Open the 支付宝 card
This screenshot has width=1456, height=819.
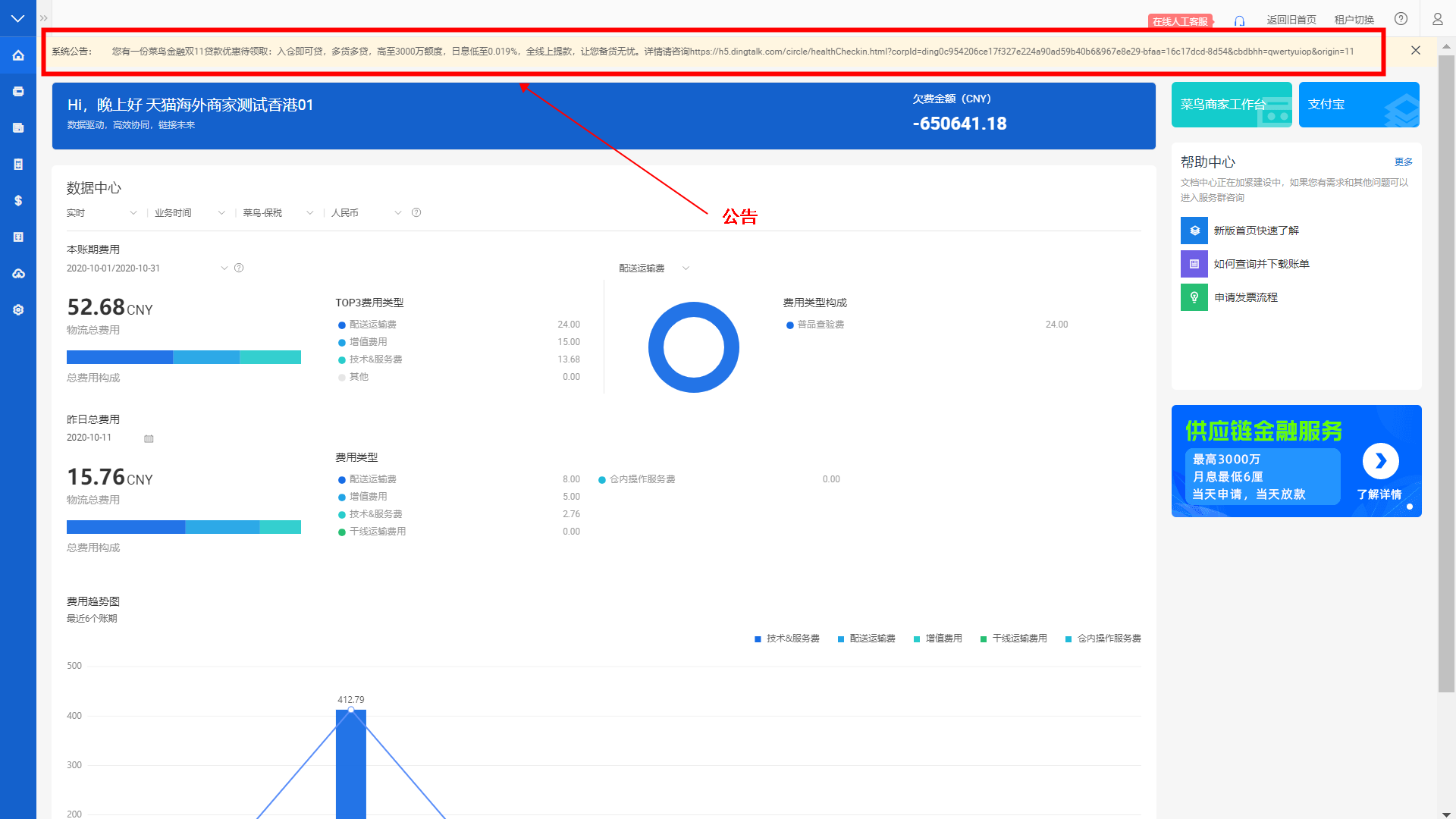pos(1359,105)
